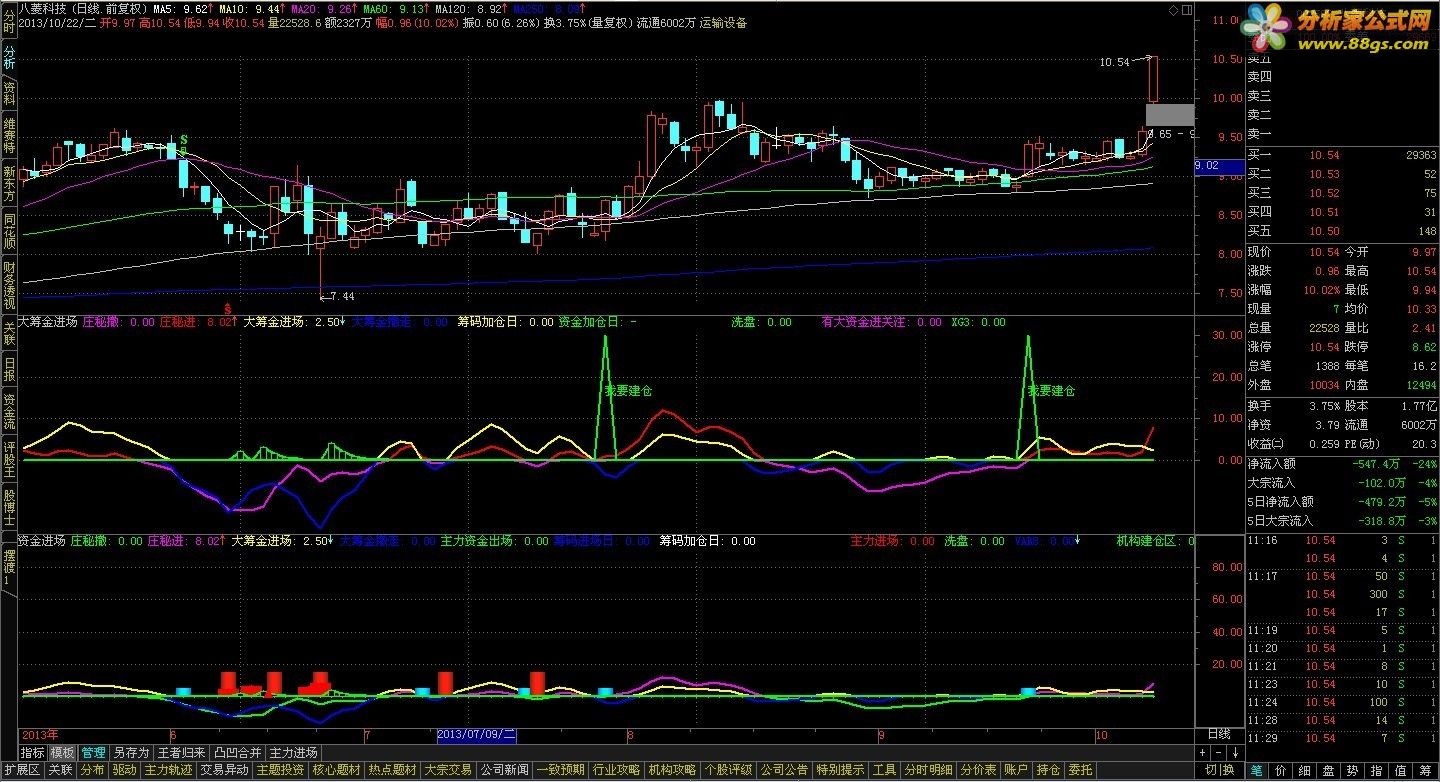Screen dimensions: 1440x782
Task: Click 扩展区 in bottom bar
Action: (x=22, y=770)
